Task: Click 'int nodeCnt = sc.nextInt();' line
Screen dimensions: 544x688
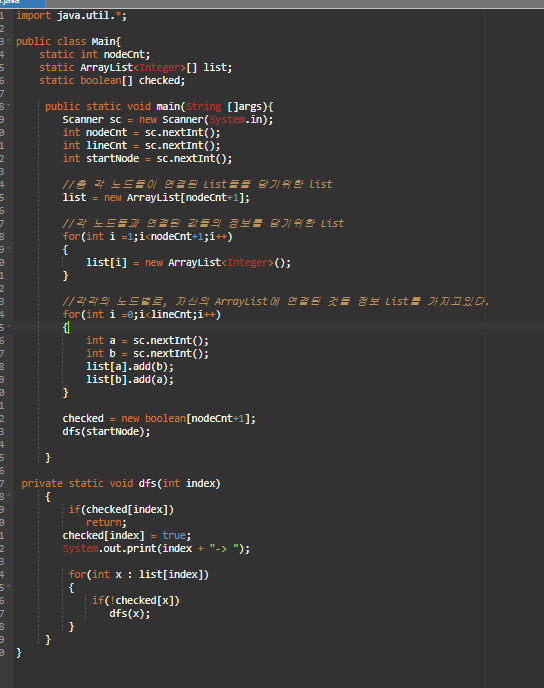Action: 141,133
